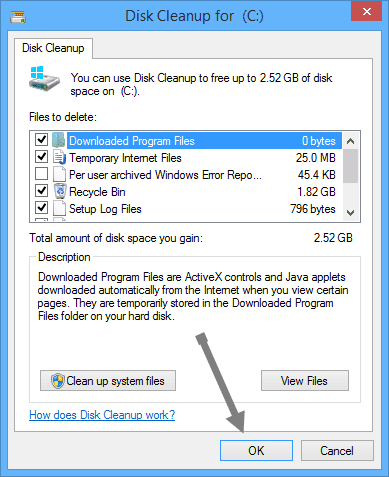Click the Recycle Bin icon in list
The image size is (389, 477).
(60, 191)
